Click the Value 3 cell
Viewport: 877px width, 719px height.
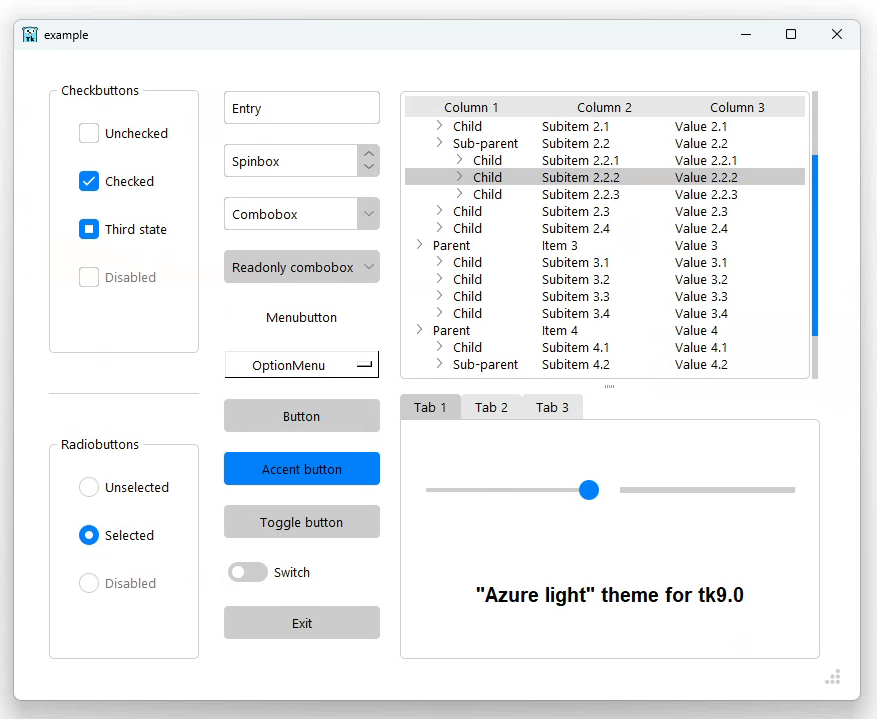pyautogui.click(x=696, y=245)
